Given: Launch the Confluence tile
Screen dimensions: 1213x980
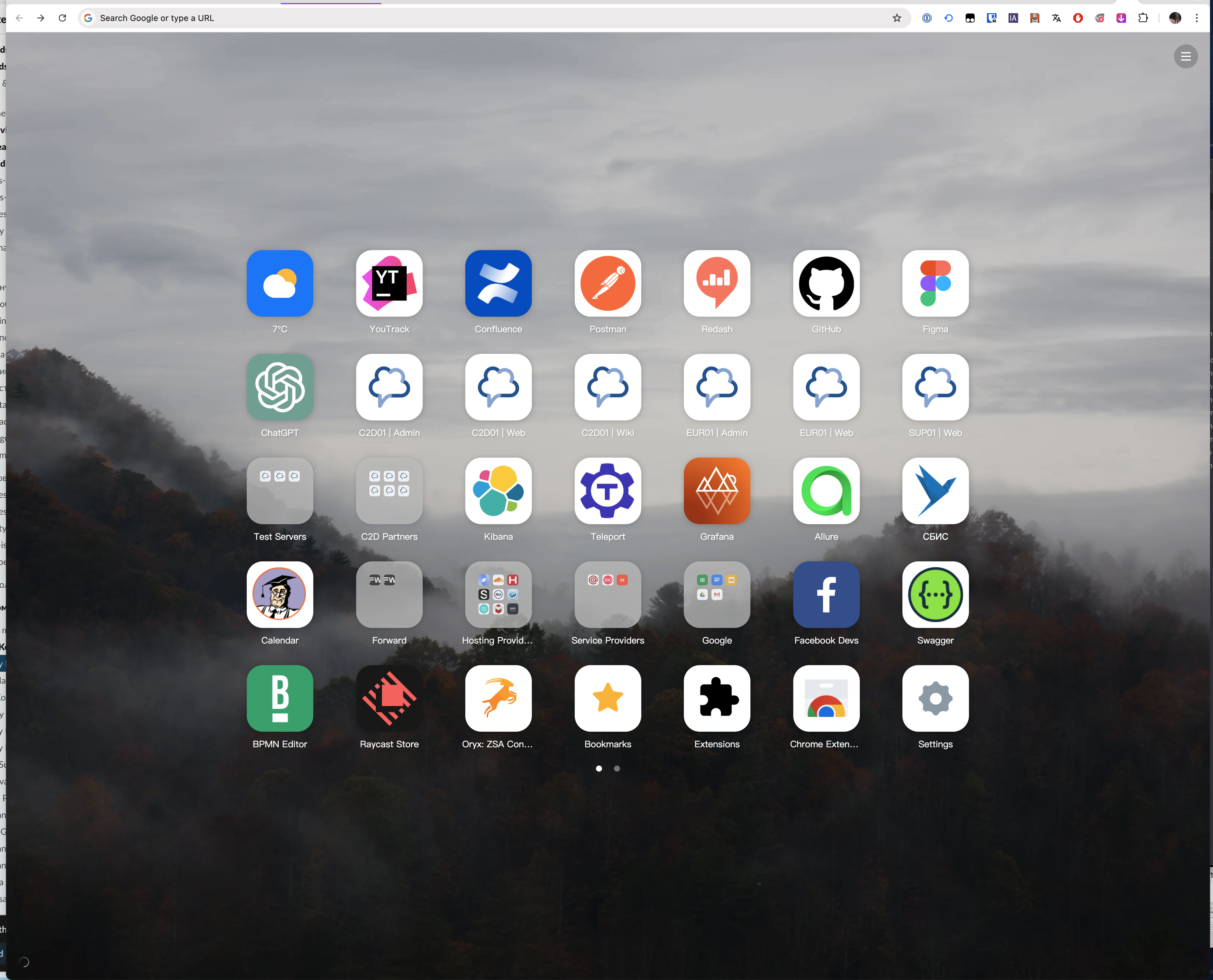Looking at the screenshot, I should click(x=498, y=283).
